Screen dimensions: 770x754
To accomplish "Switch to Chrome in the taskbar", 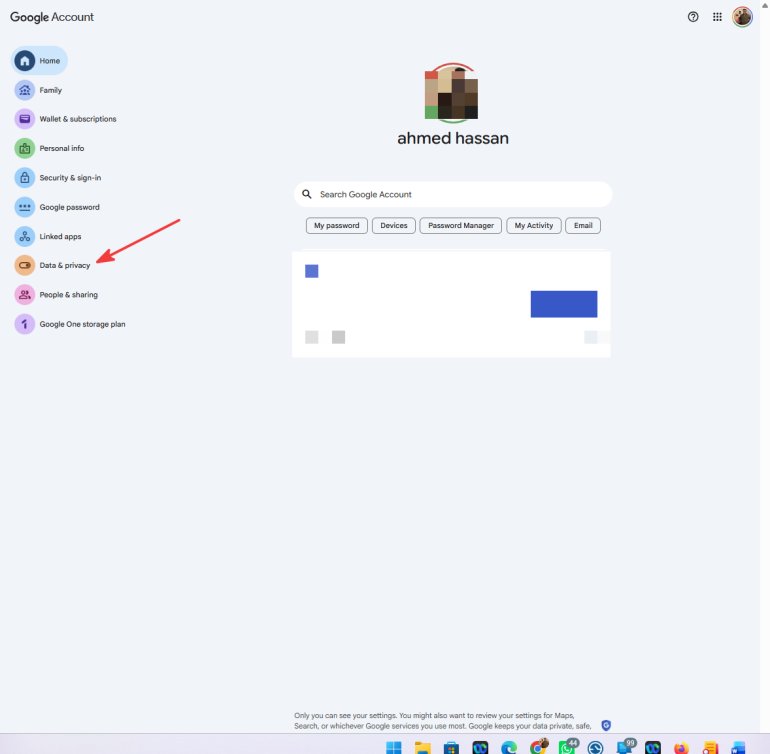I will pyautogui.click(x=538, y=747).
